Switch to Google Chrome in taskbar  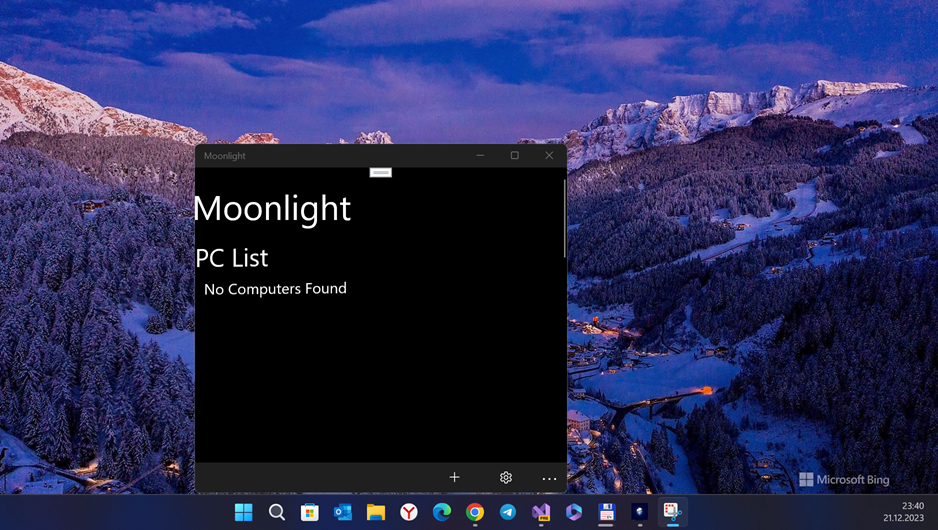(475, 512)
